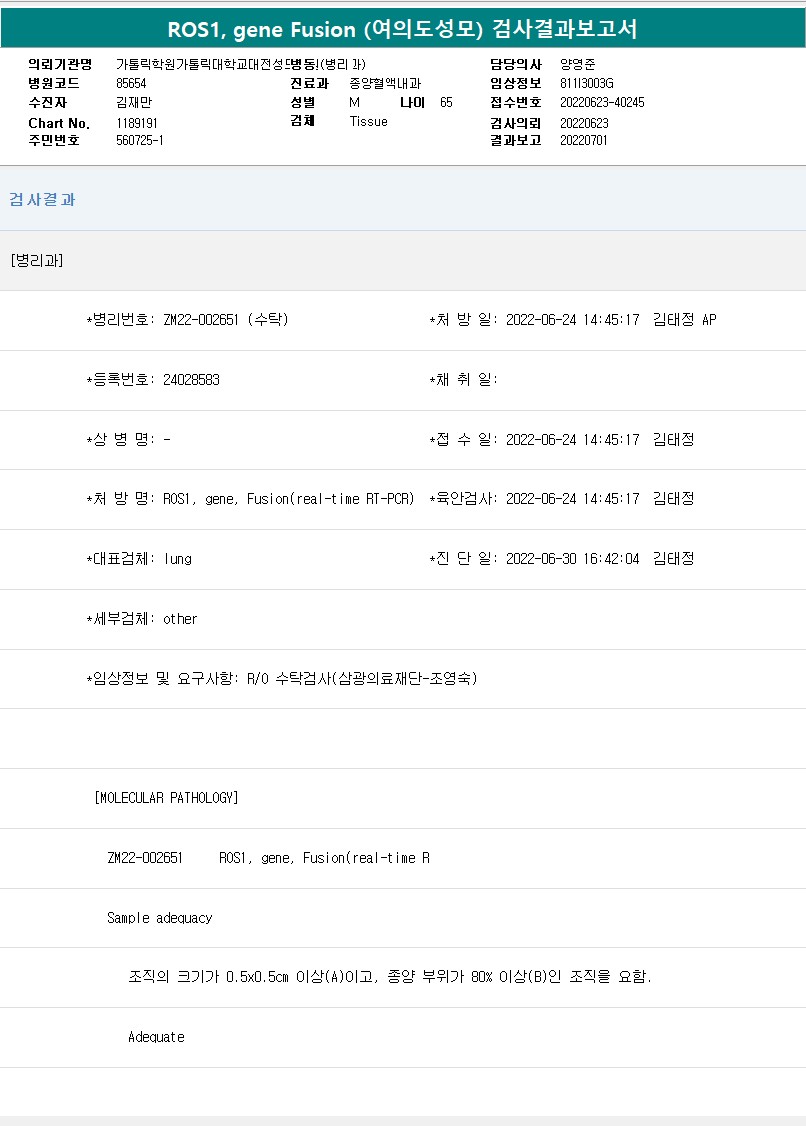Click the specimen value Tissue
The height and width of the screenshot is (1126, 806).
pyautogui.click(x=369, y=121)
